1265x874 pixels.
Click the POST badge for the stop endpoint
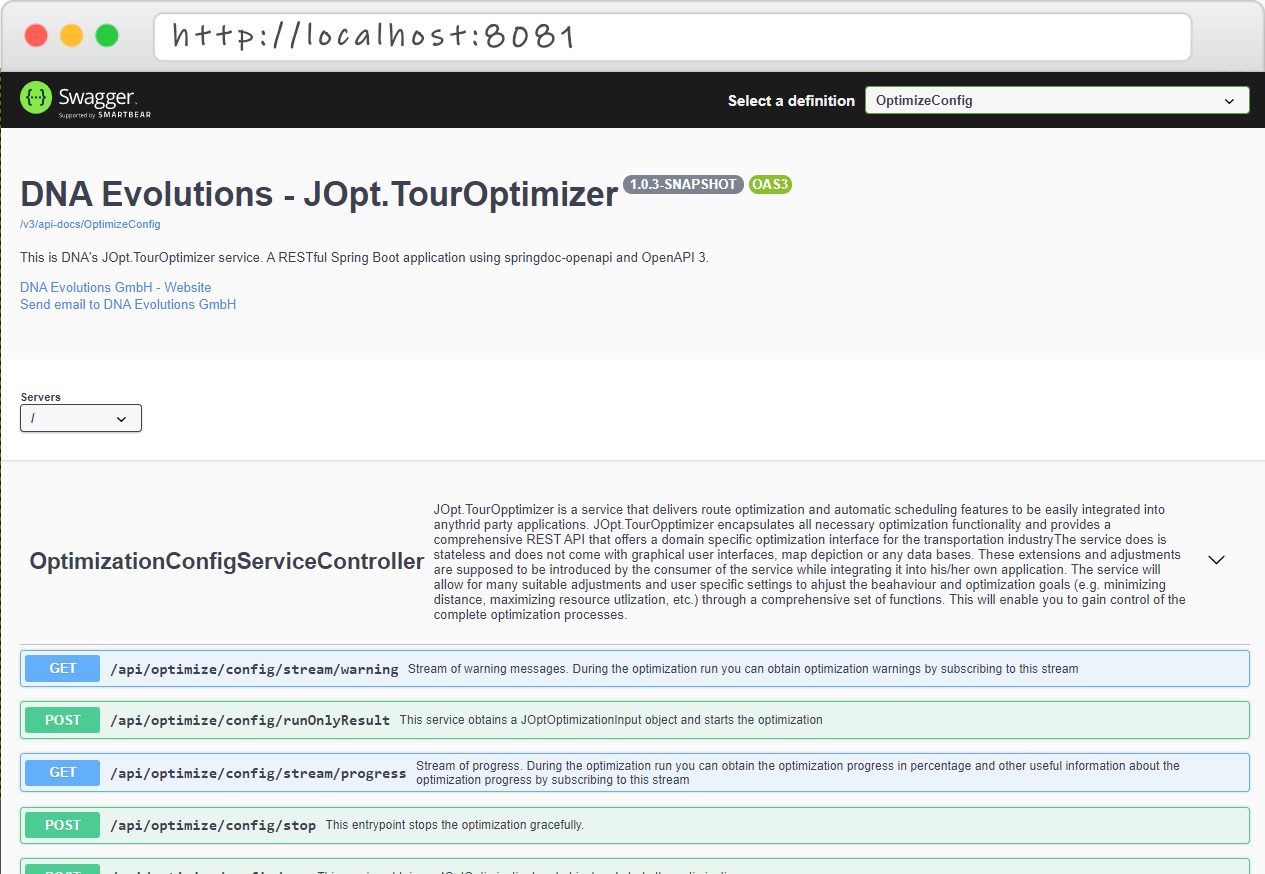62,825
